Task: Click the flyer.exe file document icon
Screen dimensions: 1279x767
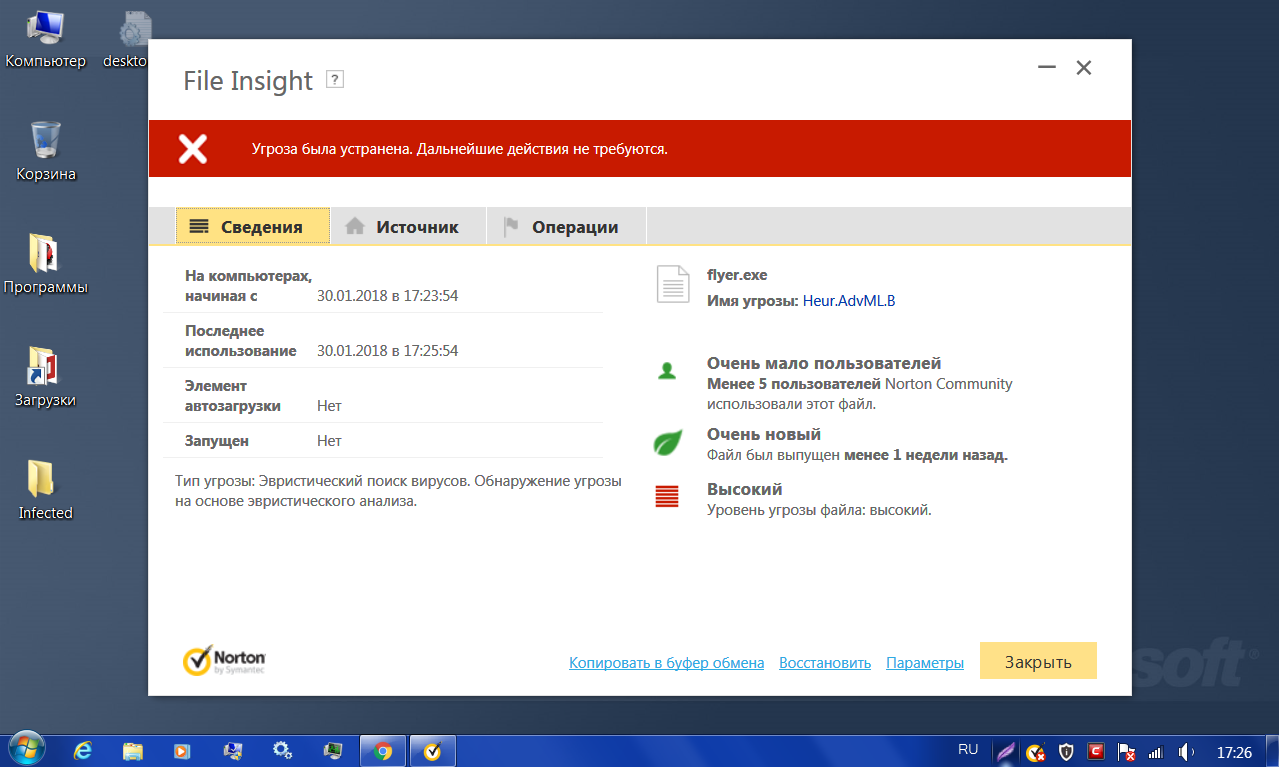Action: click(672, 284)
